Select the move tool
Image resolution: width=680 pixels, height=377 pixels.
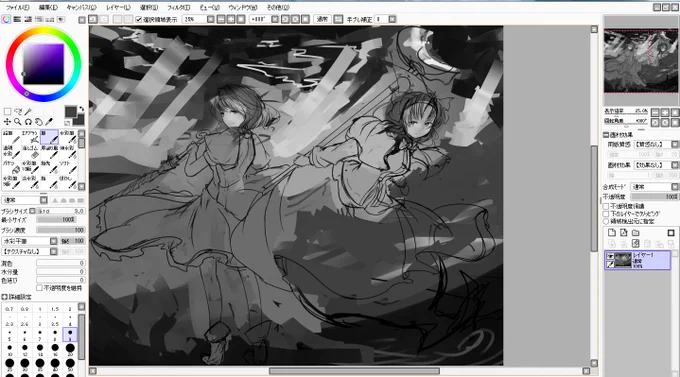(x=7, y=122)
